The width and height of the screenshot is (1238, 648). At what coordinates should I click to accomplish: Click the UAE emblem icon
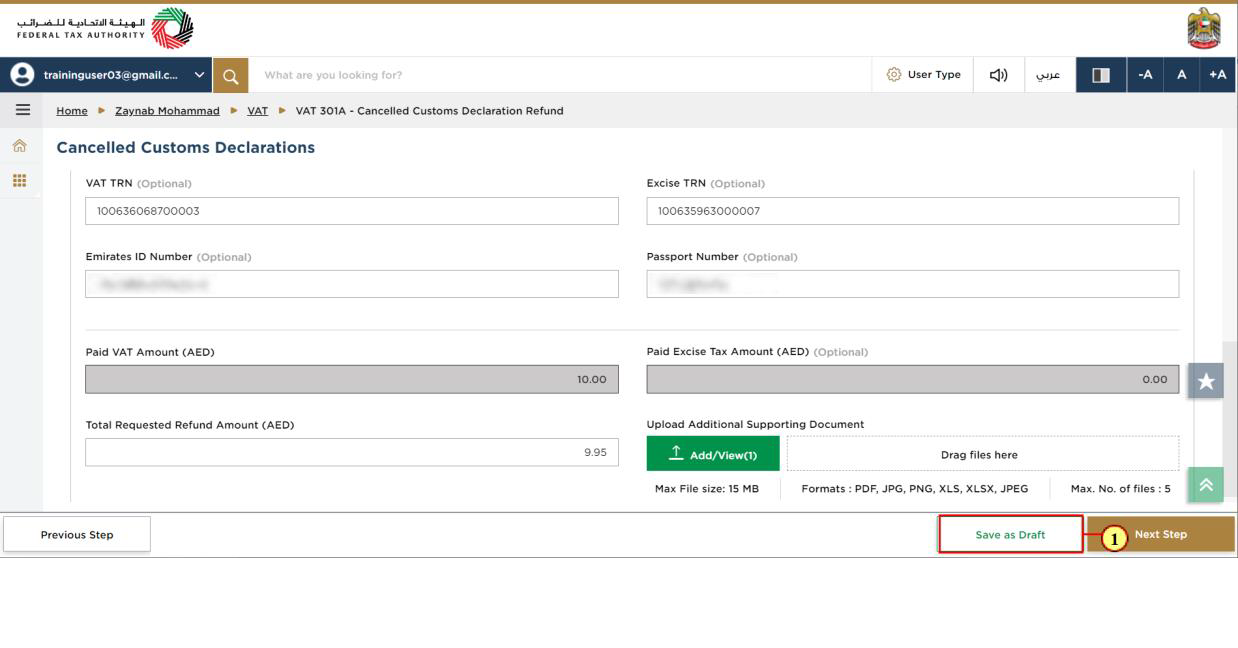tap(1203, 28)
